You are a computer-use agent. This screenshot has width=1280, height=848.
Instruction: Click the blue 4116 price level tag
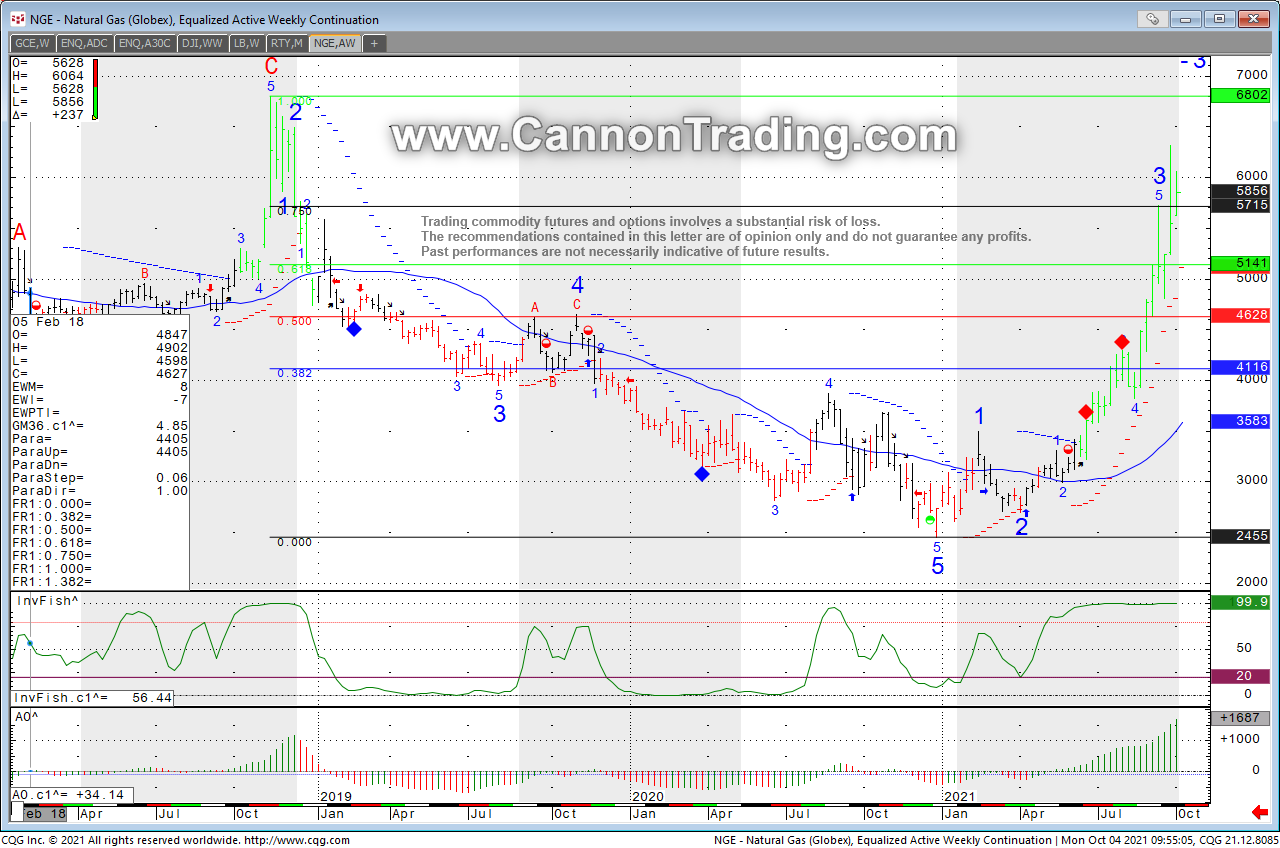click(1238, 368)
